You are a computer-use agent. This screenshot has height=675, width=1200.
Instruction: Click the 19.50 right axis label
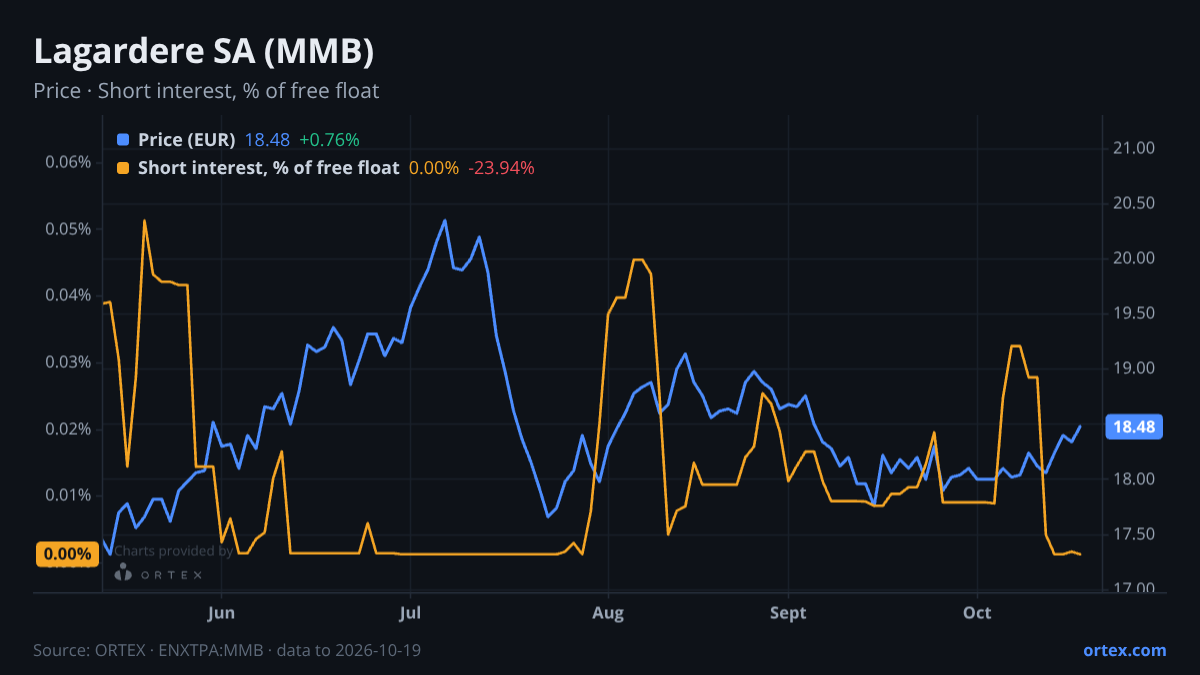click(1133, 313)
